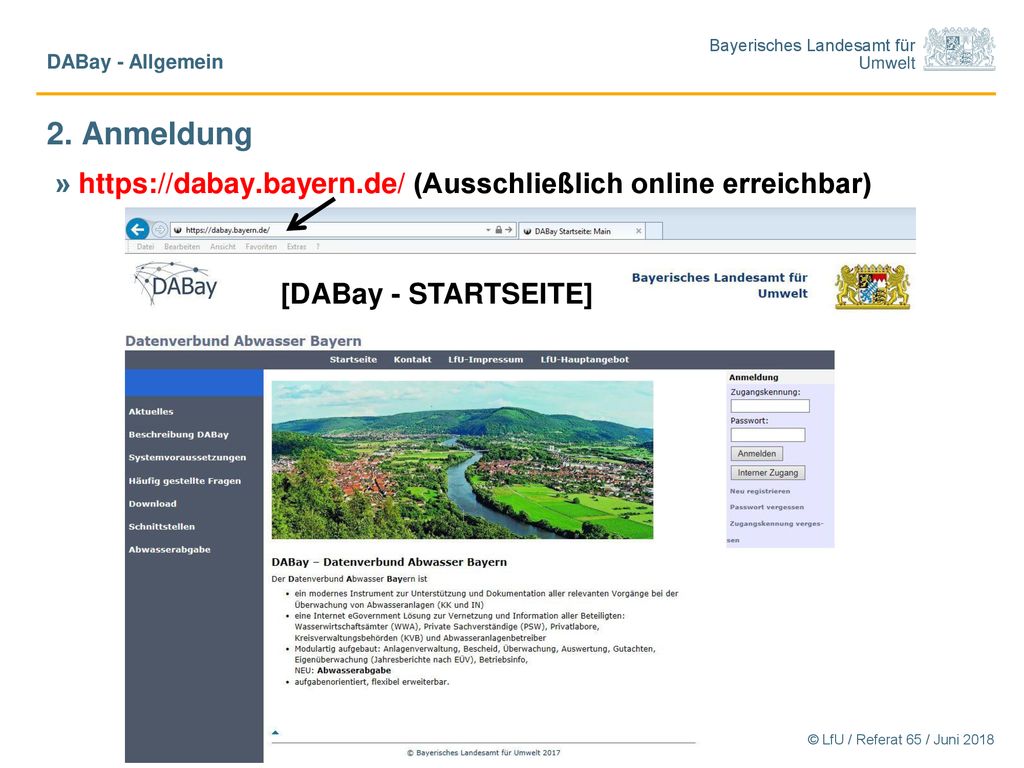
Task: Click the bold Abwasserabgabe text after NEU
Action: point(354,671)
